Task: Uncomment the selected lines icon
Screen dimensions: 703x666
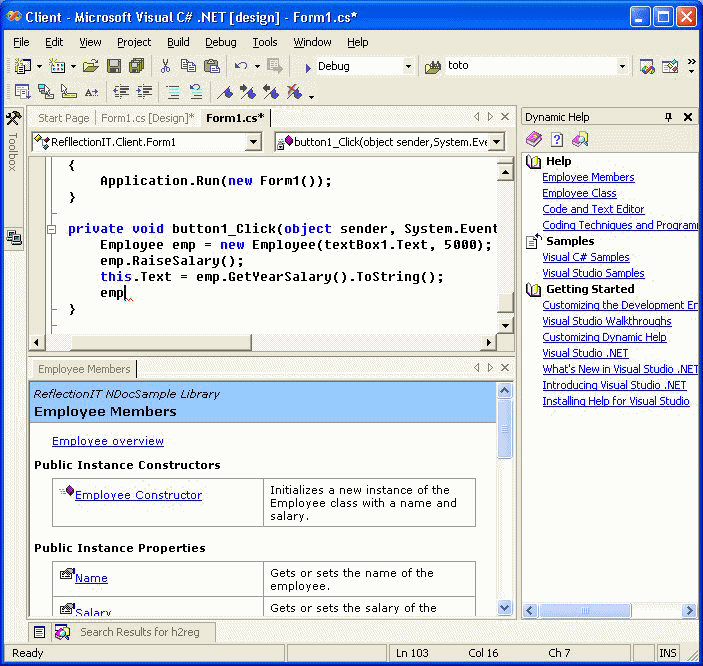Action: coord(196,92)
